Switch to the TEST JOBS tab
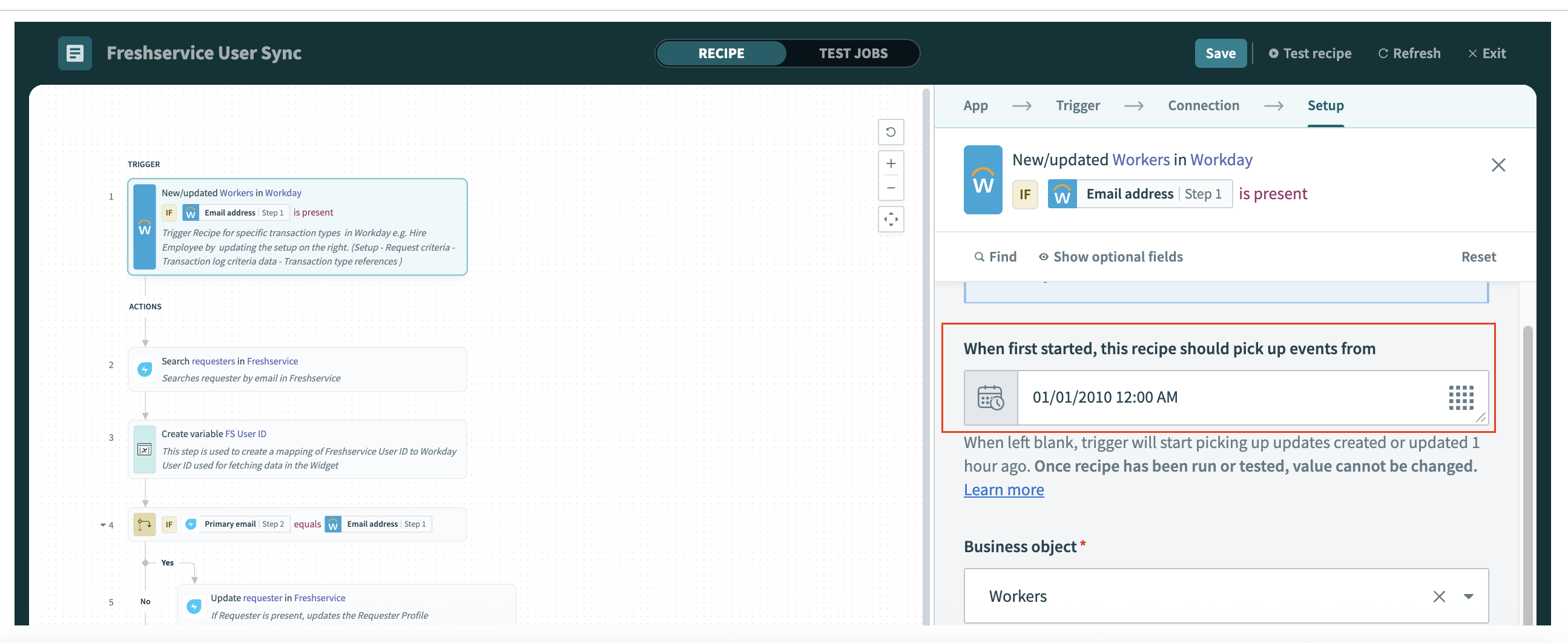 853,53
